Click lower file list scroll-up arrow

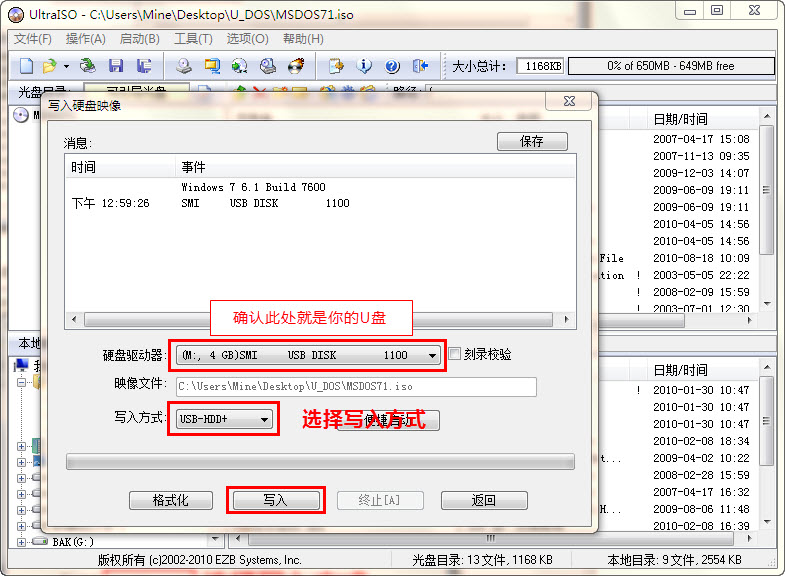(766, 367)
